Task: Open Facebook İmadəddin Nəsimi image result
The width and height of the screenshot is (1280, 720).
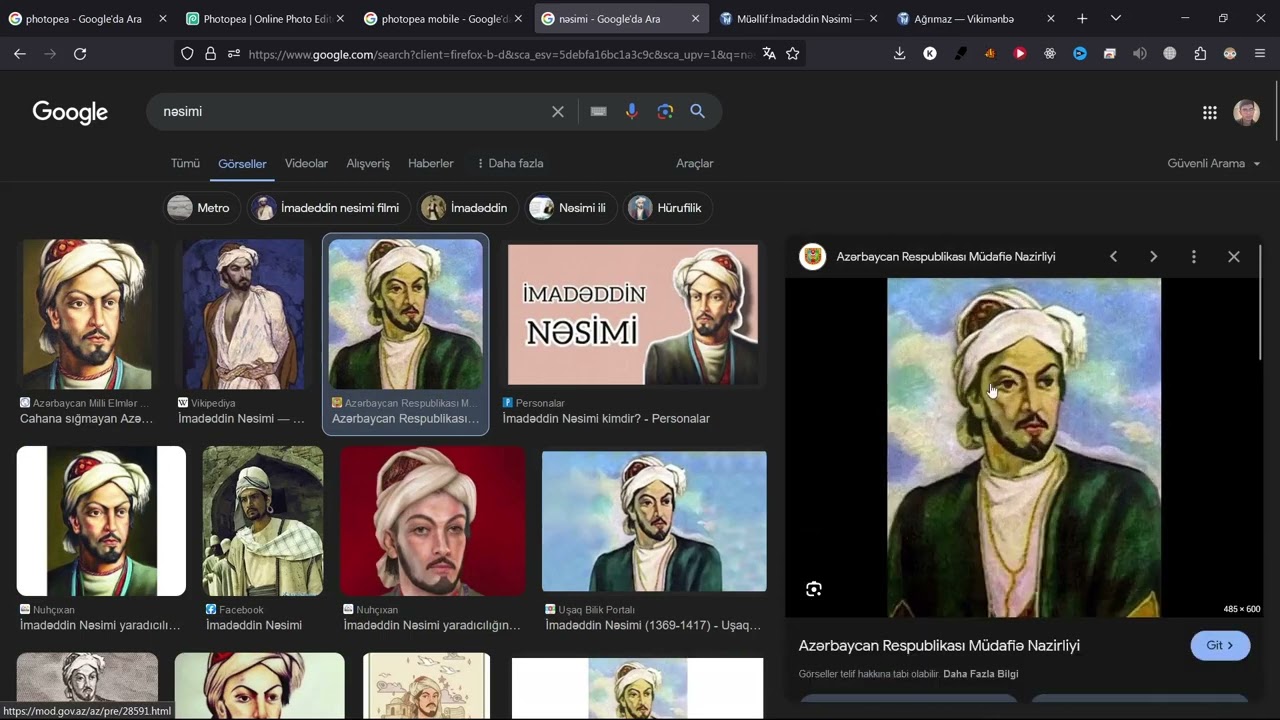Action: pyautogui.click(x=263, y=521)
